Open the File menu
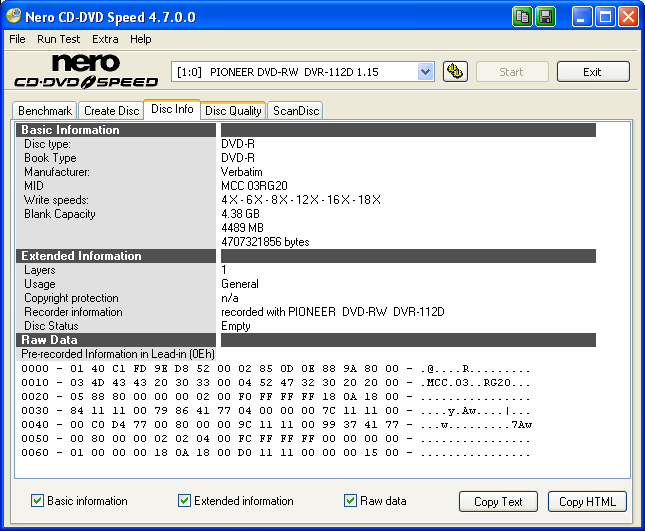 coord(17,39)
